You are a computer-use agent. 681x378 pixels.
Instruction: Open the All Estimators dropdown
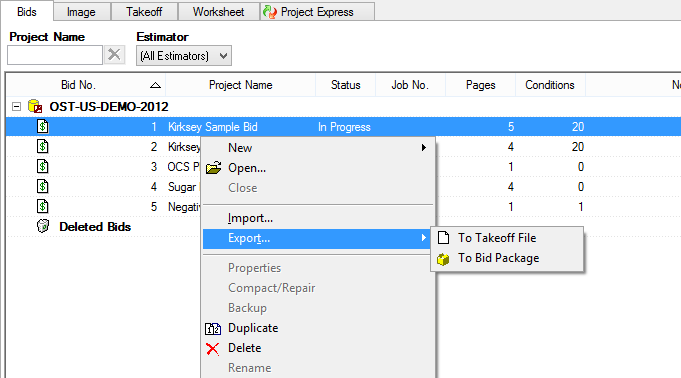184,56
